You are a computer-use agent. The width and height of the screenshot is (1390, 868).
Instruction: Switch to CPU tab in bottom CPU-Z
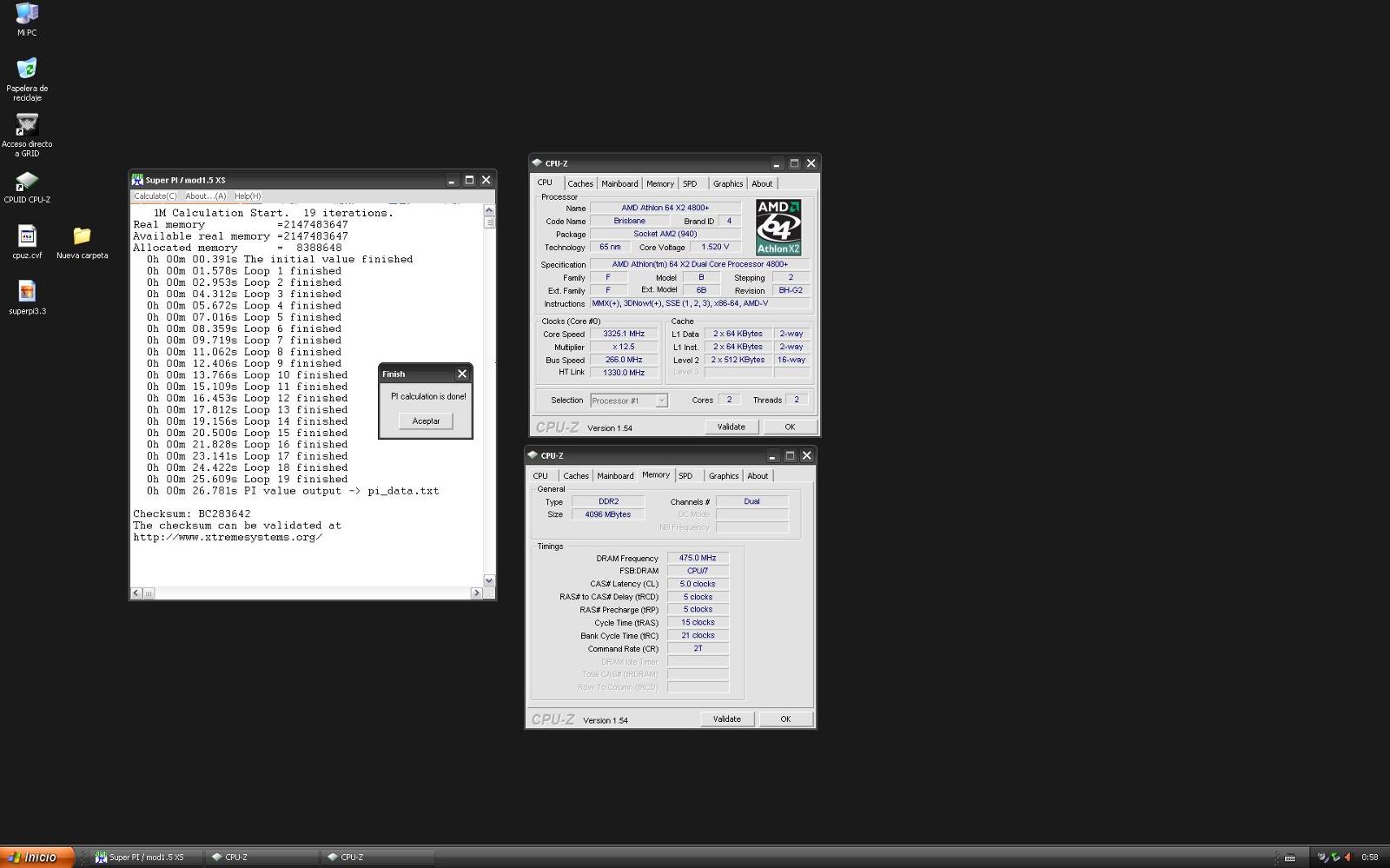(540, 475)
